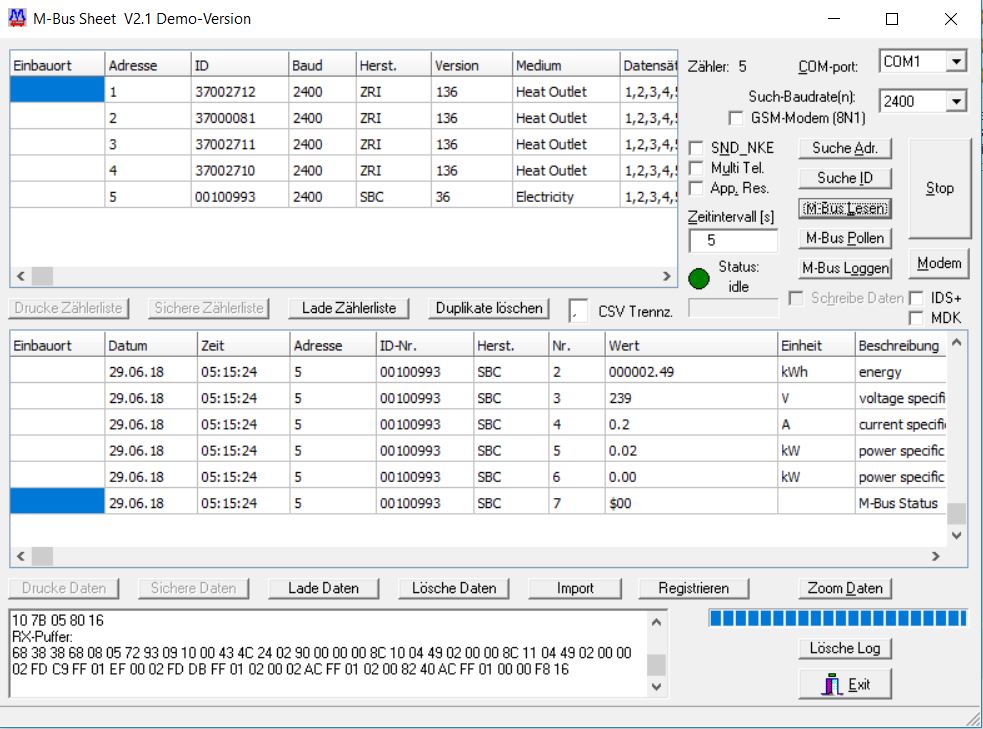
Task: Click the M-Bus Status description cell
Action: (902, 503)
